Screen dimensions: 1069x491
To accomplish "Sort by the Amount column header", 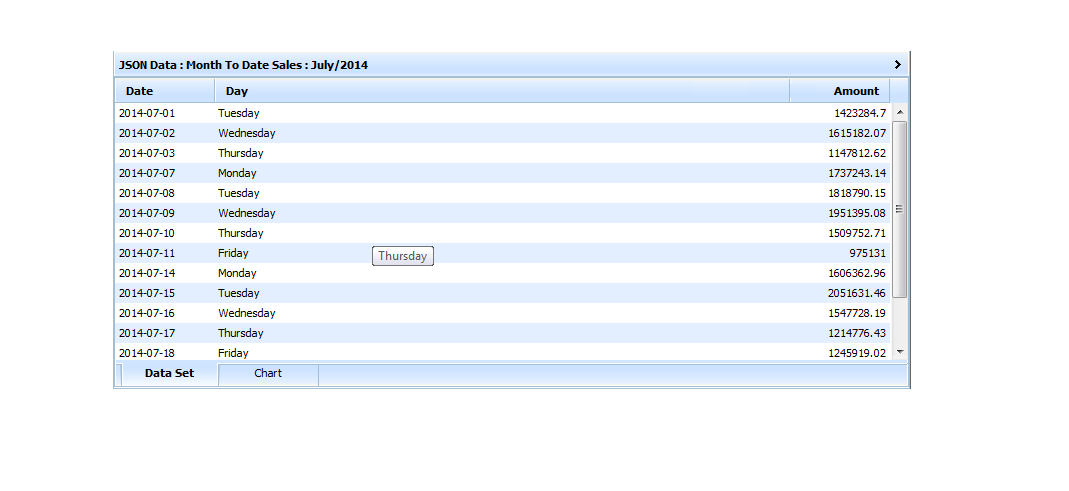I will pyautogui.click(x=840, y=91).
